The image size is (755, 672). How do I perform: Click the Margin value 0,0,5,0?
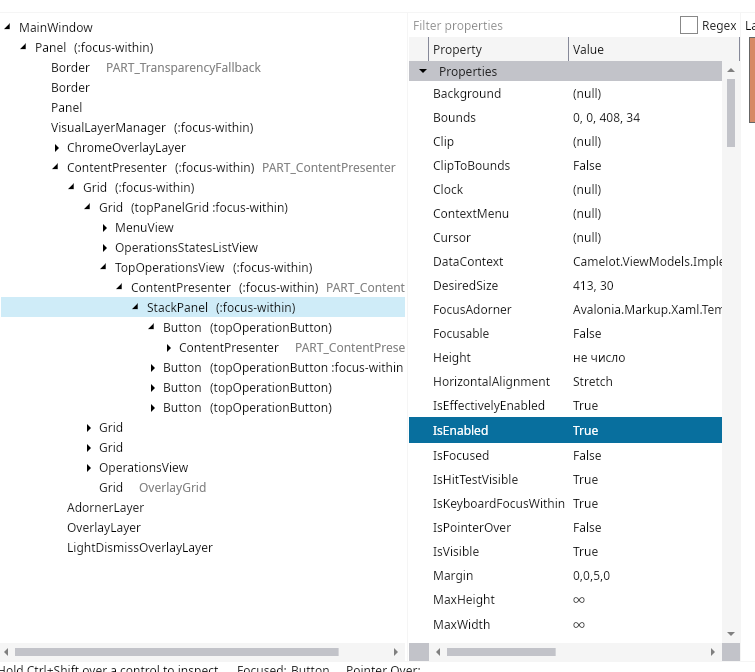(x=591, y=576)
